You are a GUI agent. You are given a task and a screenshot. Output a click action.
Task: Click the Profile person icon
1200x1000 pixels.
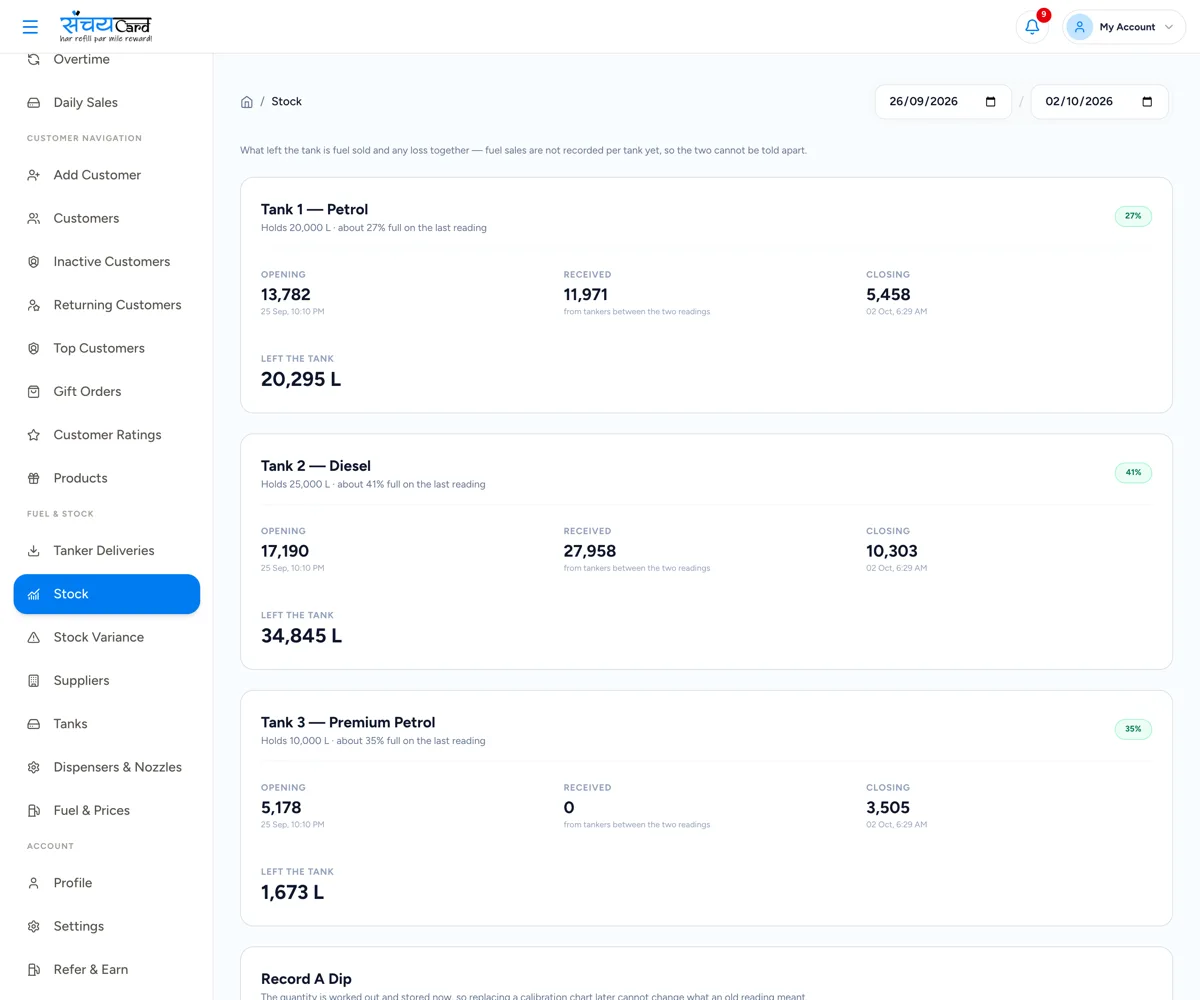pos(33,883)
